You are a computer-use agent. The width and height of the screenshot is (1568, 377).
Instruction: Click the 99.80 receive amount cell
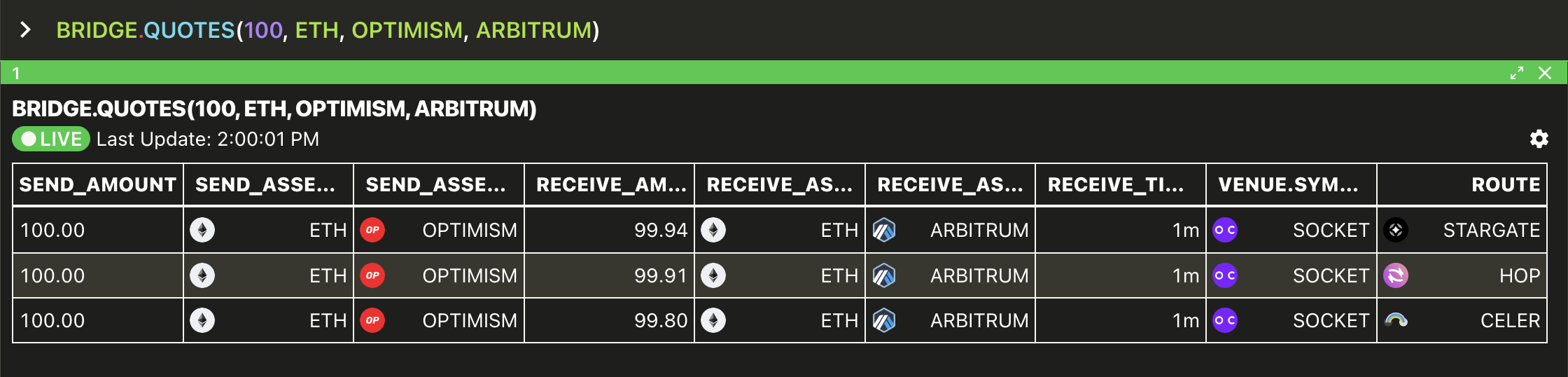[609, 320]
